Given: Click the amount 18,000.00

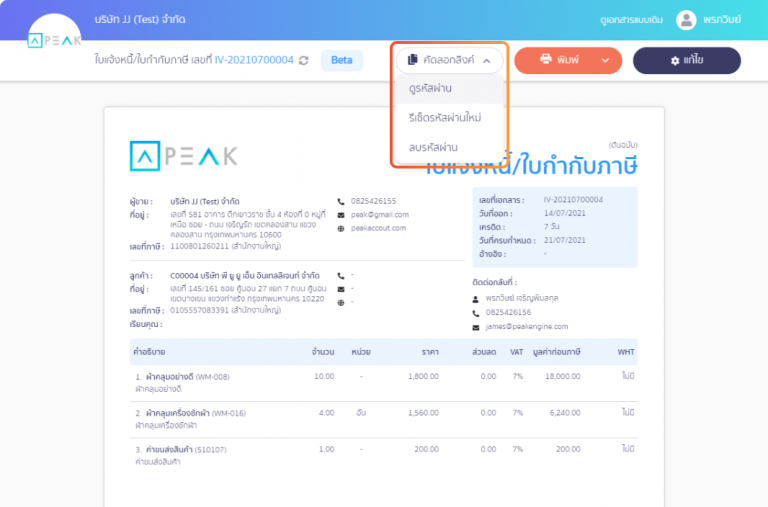Looking at the screenshot, I should [563, 376].
